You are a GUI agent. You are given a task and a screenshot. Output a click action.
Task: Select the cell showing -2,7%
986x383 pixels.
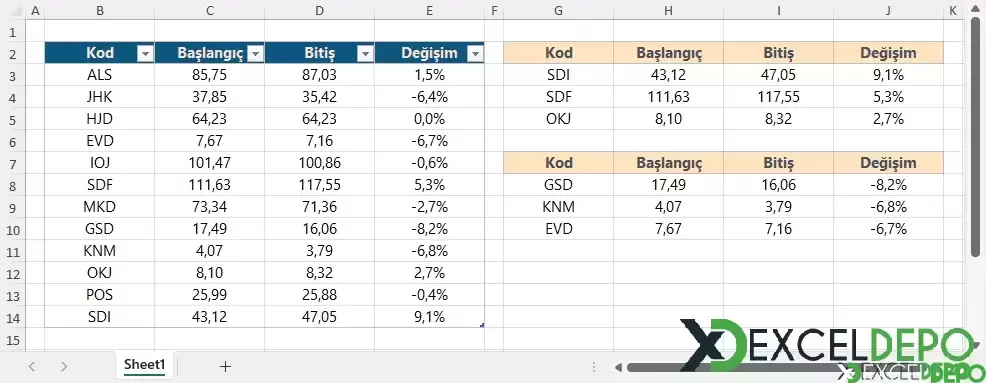pyautogui.click(x=429, y=208)
